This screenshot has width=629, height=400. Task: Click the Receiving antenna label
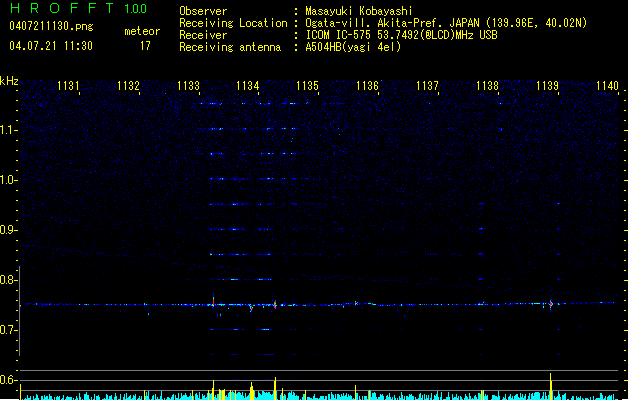pyautogui.click(x=230, y=47)
